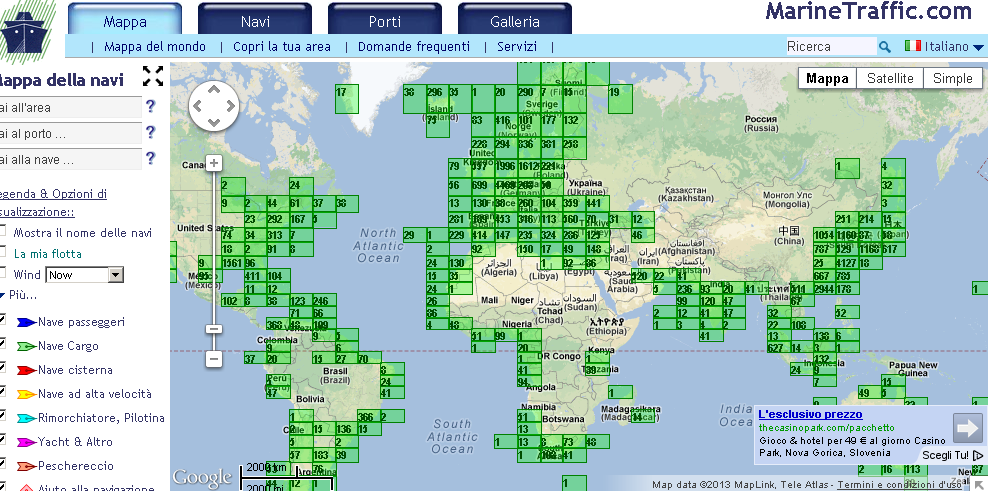Select Simple map type
Image resolution: width=993 pixels, height=491 pixels.
[x=952, y=79]
